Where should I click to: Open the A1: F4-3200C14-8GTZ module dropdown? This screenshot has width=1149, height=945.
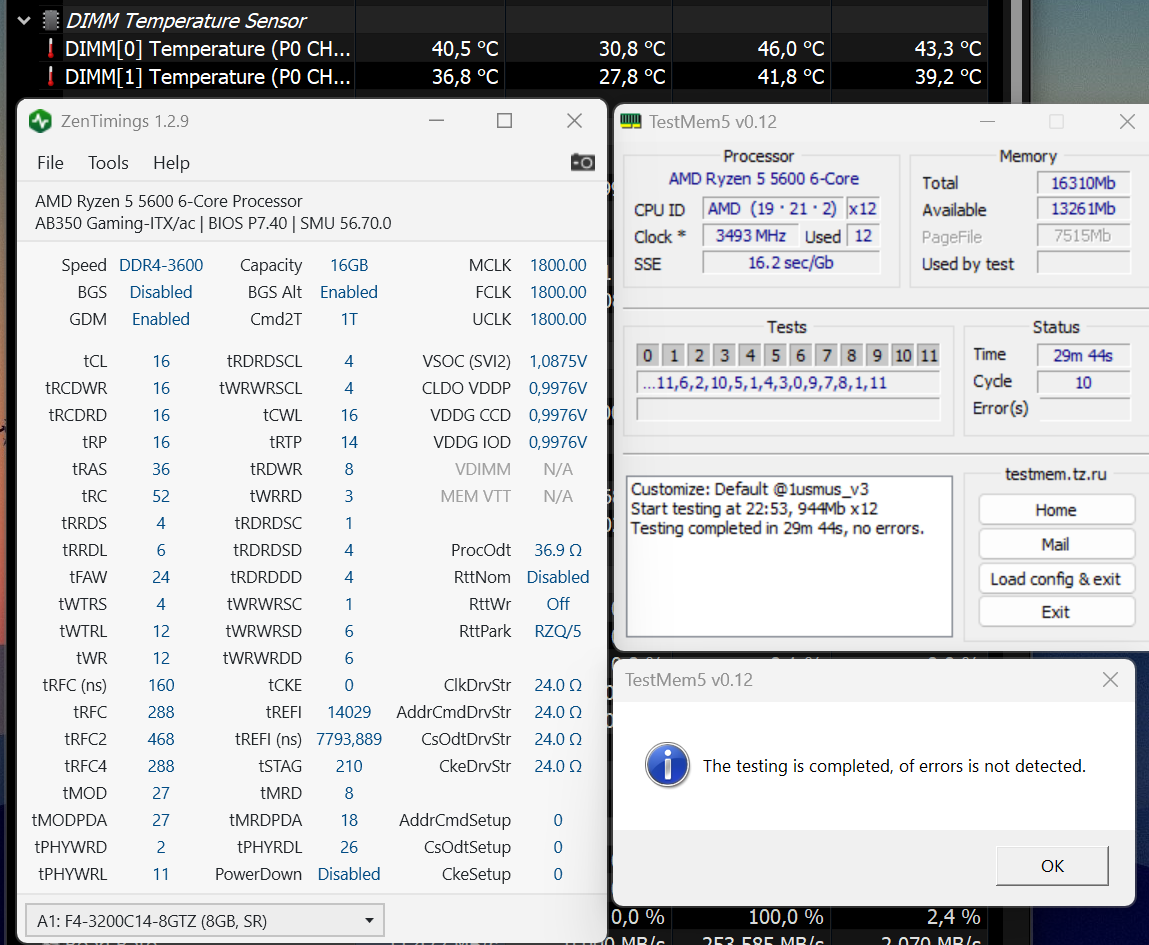(x=205, y=921)
